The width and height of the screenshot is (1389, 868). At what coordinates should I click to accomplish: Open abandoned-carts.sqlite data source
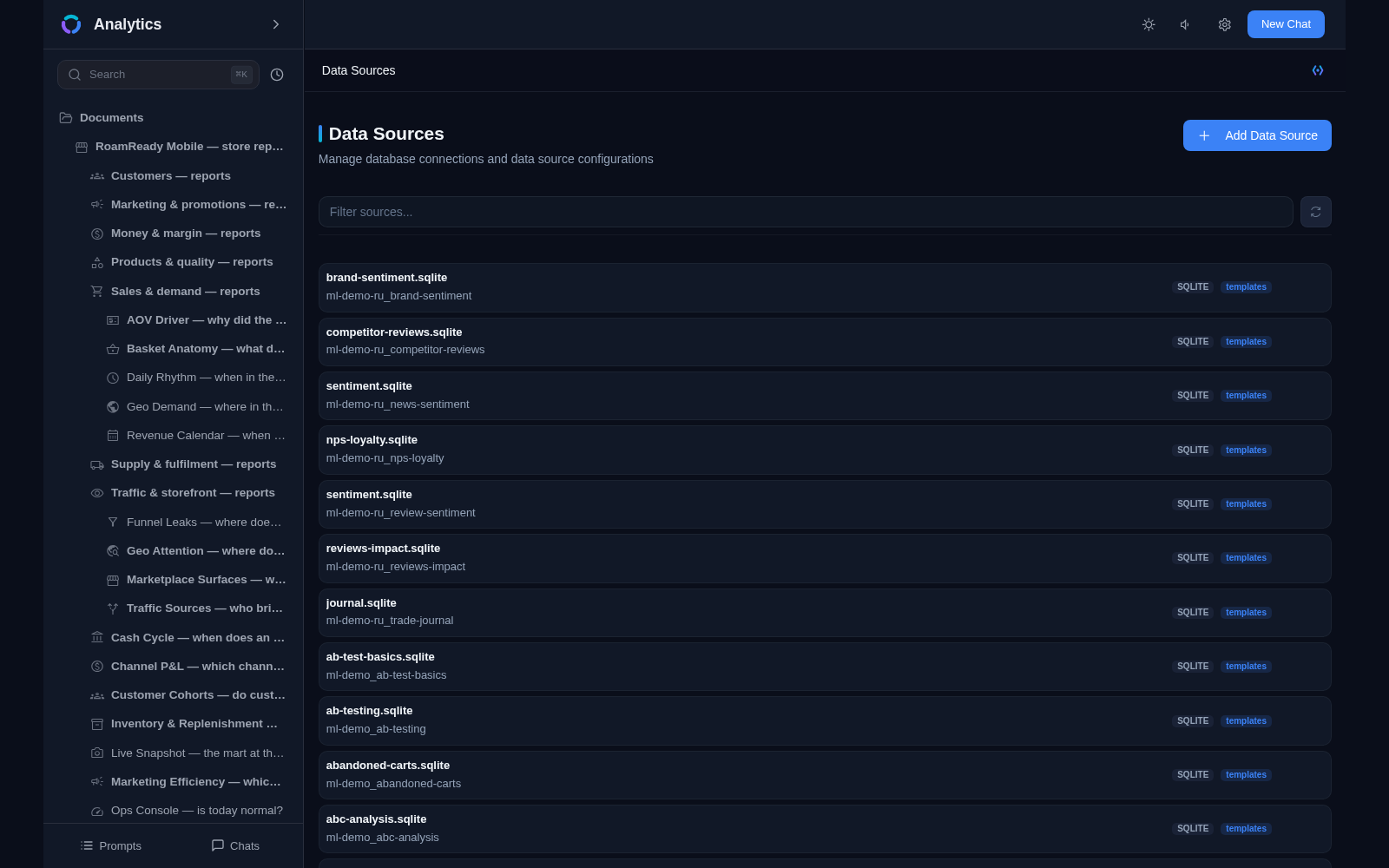[825, 775]
